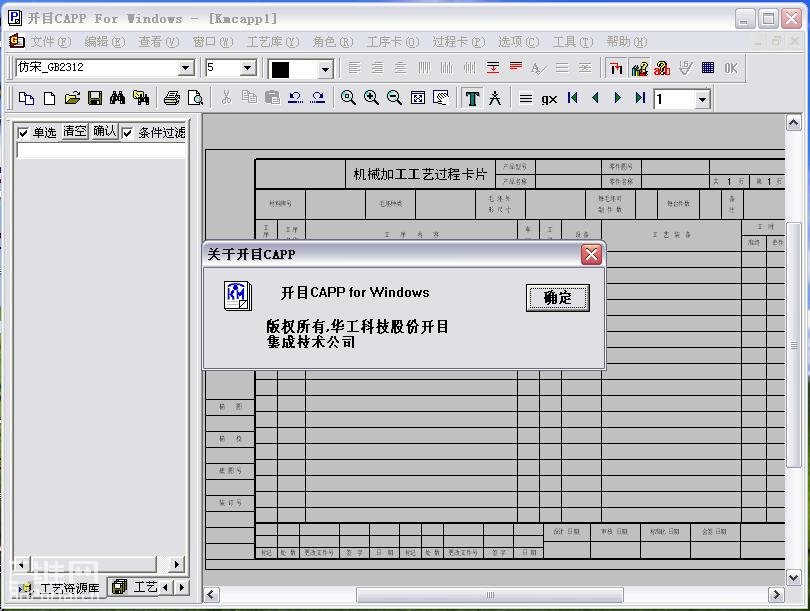Click the horizontal lines icon beside gx
This screenshot has width=810, height=611.
[526, 98]
